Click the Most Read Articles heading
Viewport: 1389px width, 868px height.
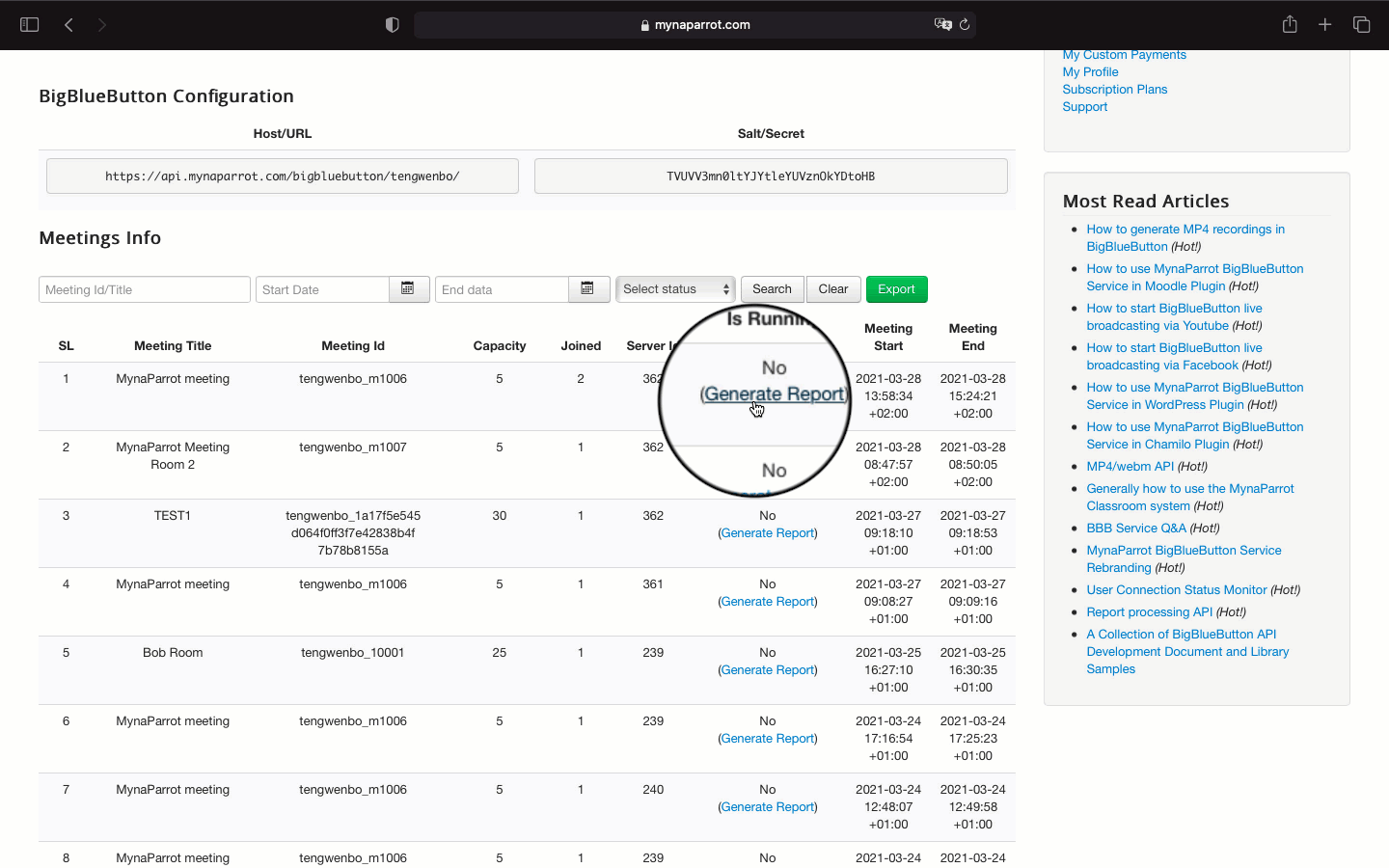[1145, 202]
